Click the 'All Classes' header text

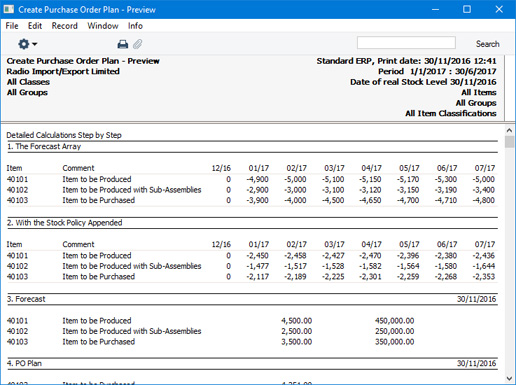click(x=28, y=82)
